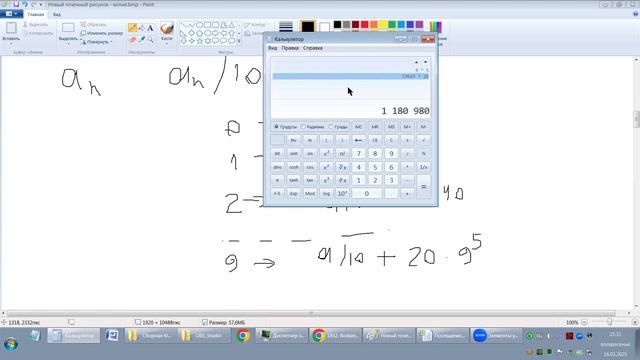This screenshot has width=640, height=360.
Task: Toggle the Inv key in calculator
Action: (x=293, y=140)
